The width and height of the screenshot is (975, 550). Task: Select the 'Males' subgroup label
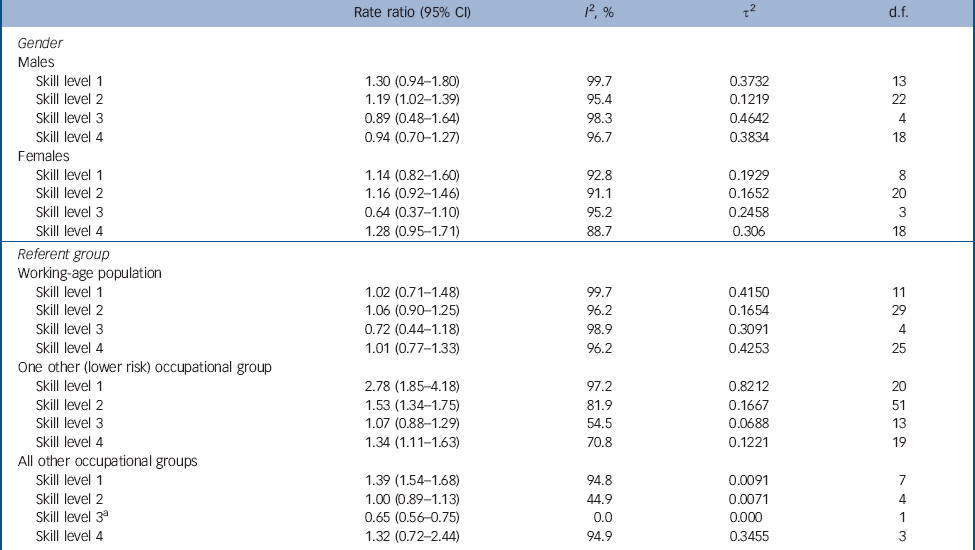click(39, 62)
